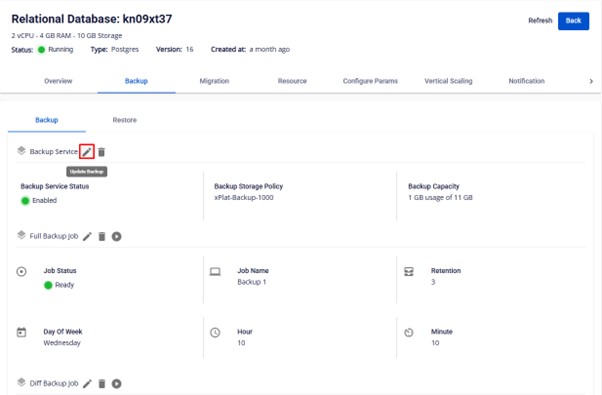Delete the Backup Service using trash icon
Image resolution: width=602 pixels, height=395 pixels.
(x=101, y=152)
